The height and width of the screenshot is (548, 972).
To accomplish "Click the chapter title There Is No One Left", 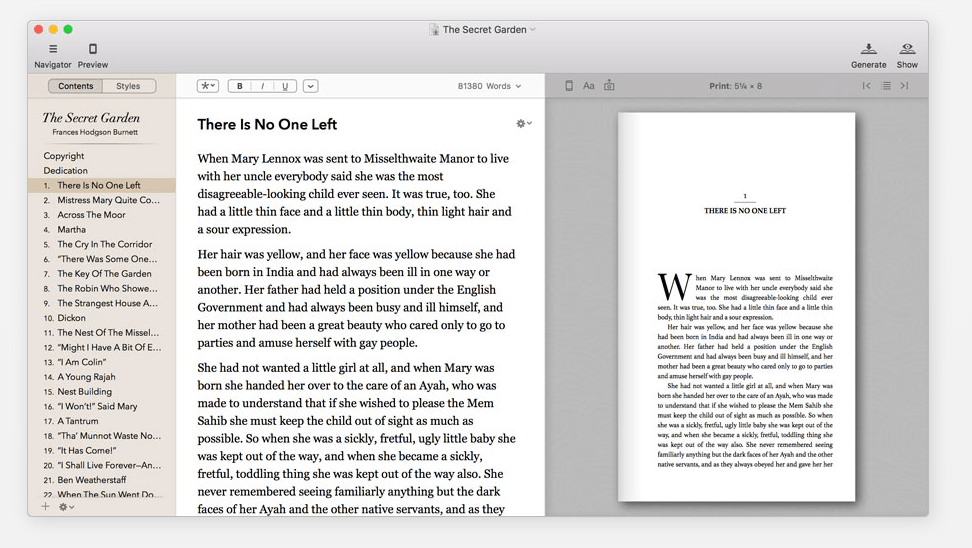I will pos(267,125).
